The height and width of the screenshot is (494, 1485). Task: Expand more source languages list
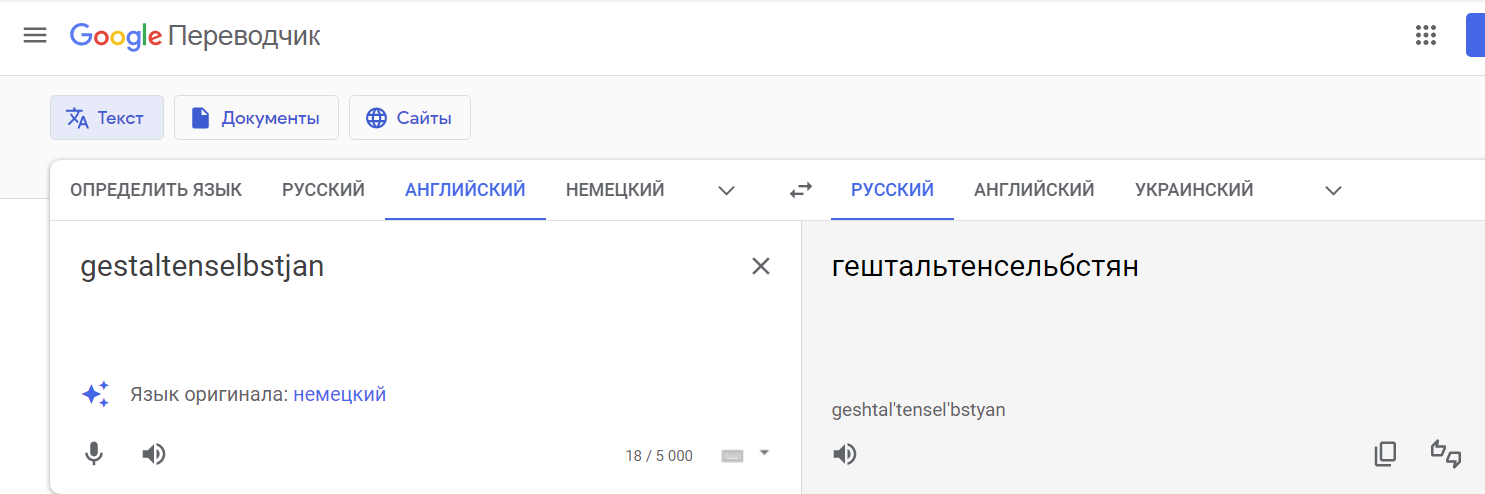coord(727,190)
